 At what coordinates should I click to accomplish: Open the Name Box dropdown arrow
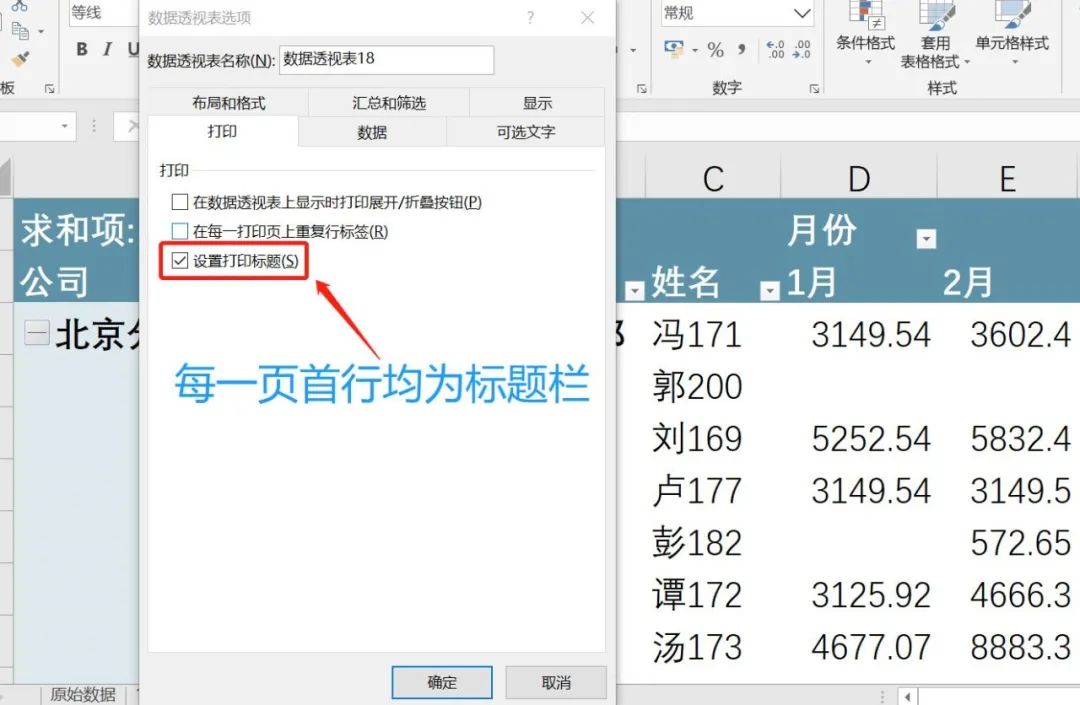[64, 126]
